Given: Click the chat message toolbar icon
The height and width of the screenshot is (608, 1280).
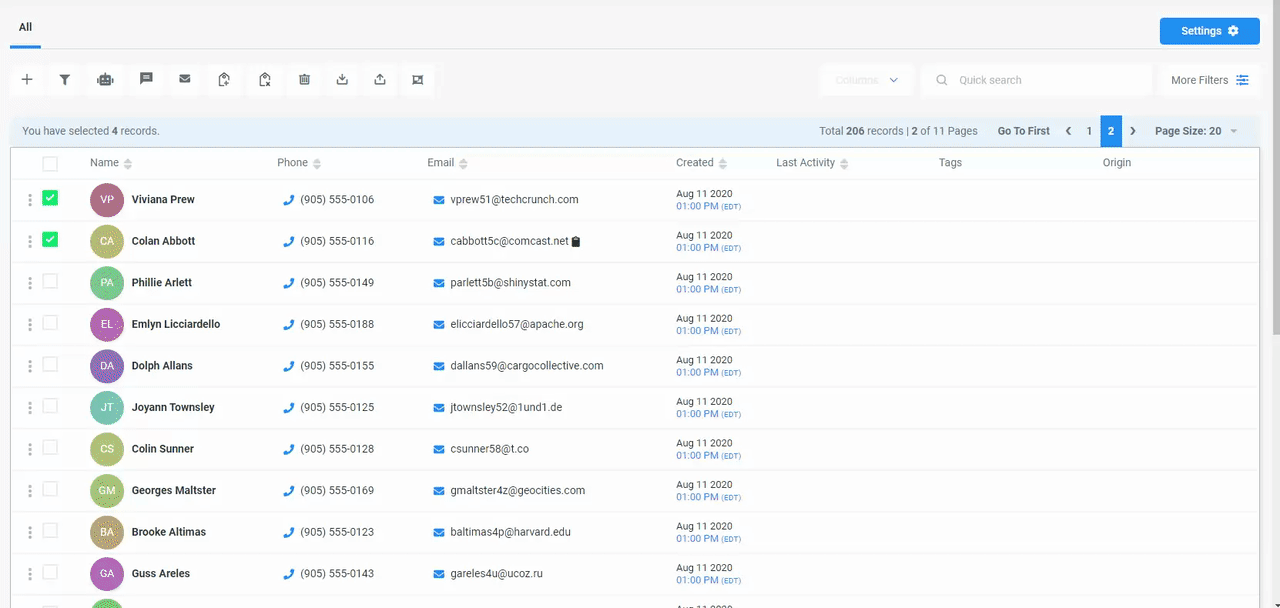Looking at the screenshot, I should pos(146,80).
